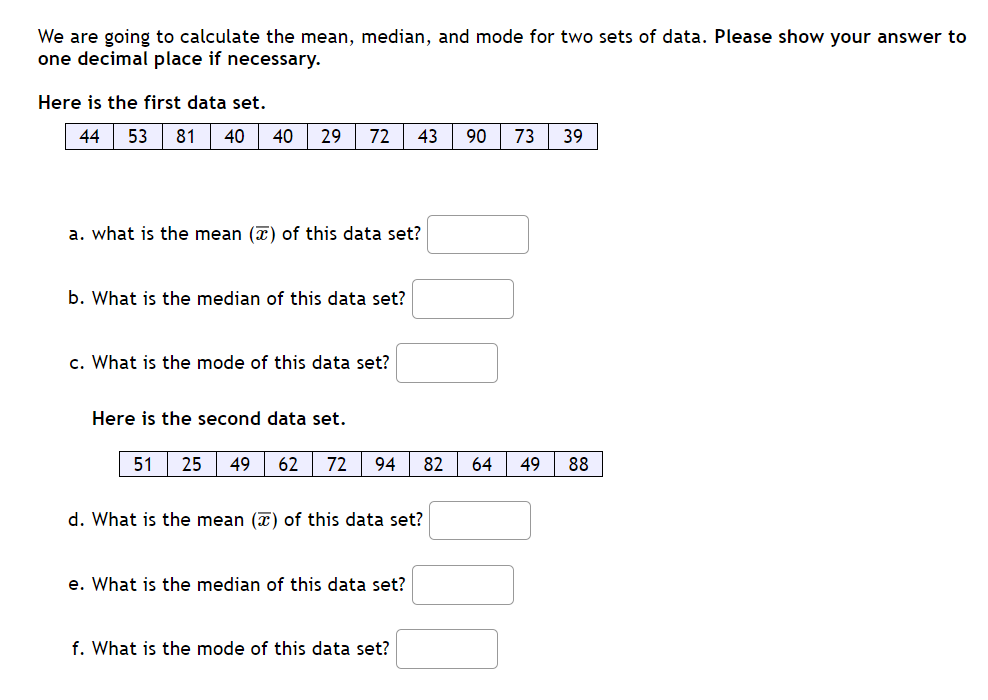
Task: Select the cell containing 90 in first data set
Action: pos(475,136)
